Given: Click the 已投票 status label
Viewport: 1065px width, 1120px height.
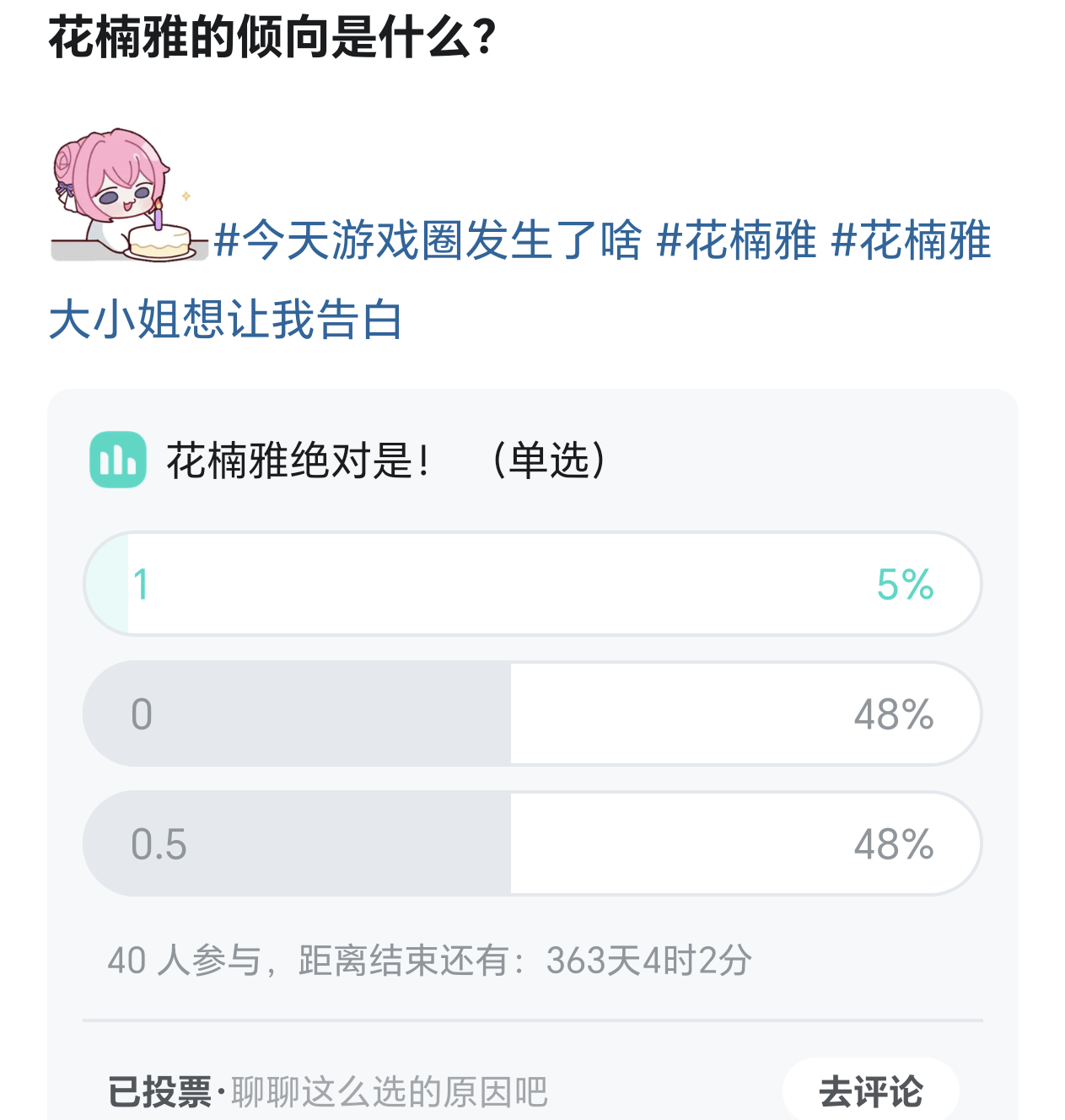Looking at the screenshot, I should [159, 1092].
